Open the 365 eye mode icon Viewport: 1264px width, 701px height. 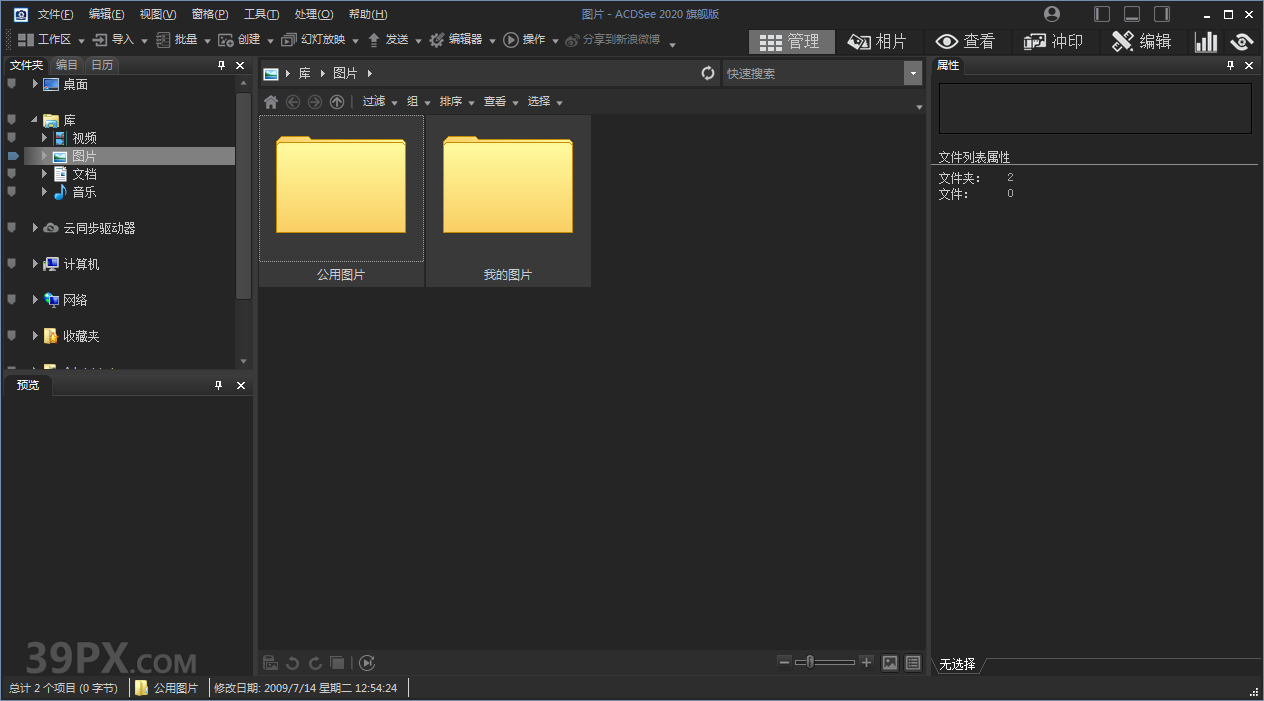1242,41
